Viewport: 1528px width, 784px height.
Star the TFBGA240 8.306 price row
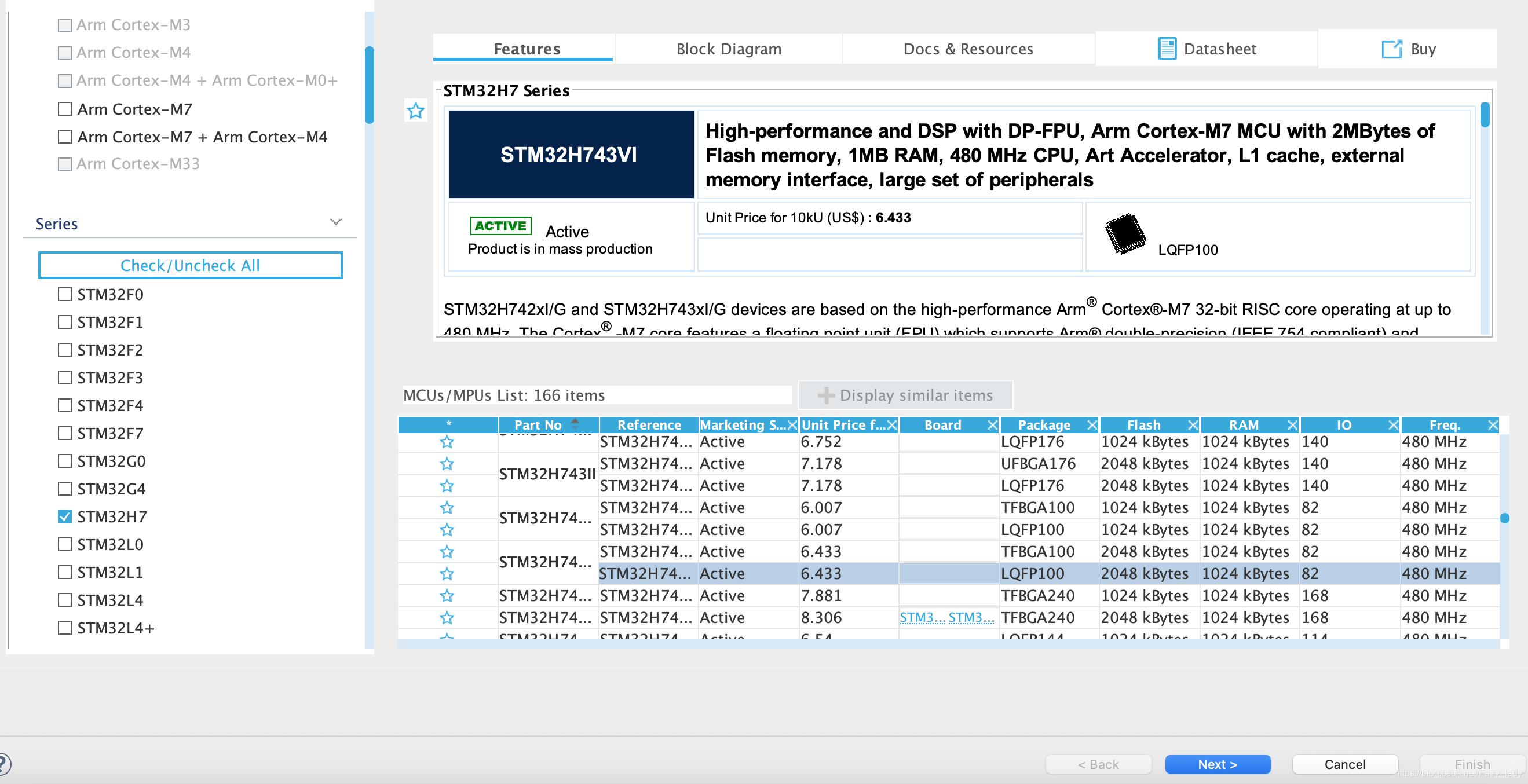coord(447,618)
